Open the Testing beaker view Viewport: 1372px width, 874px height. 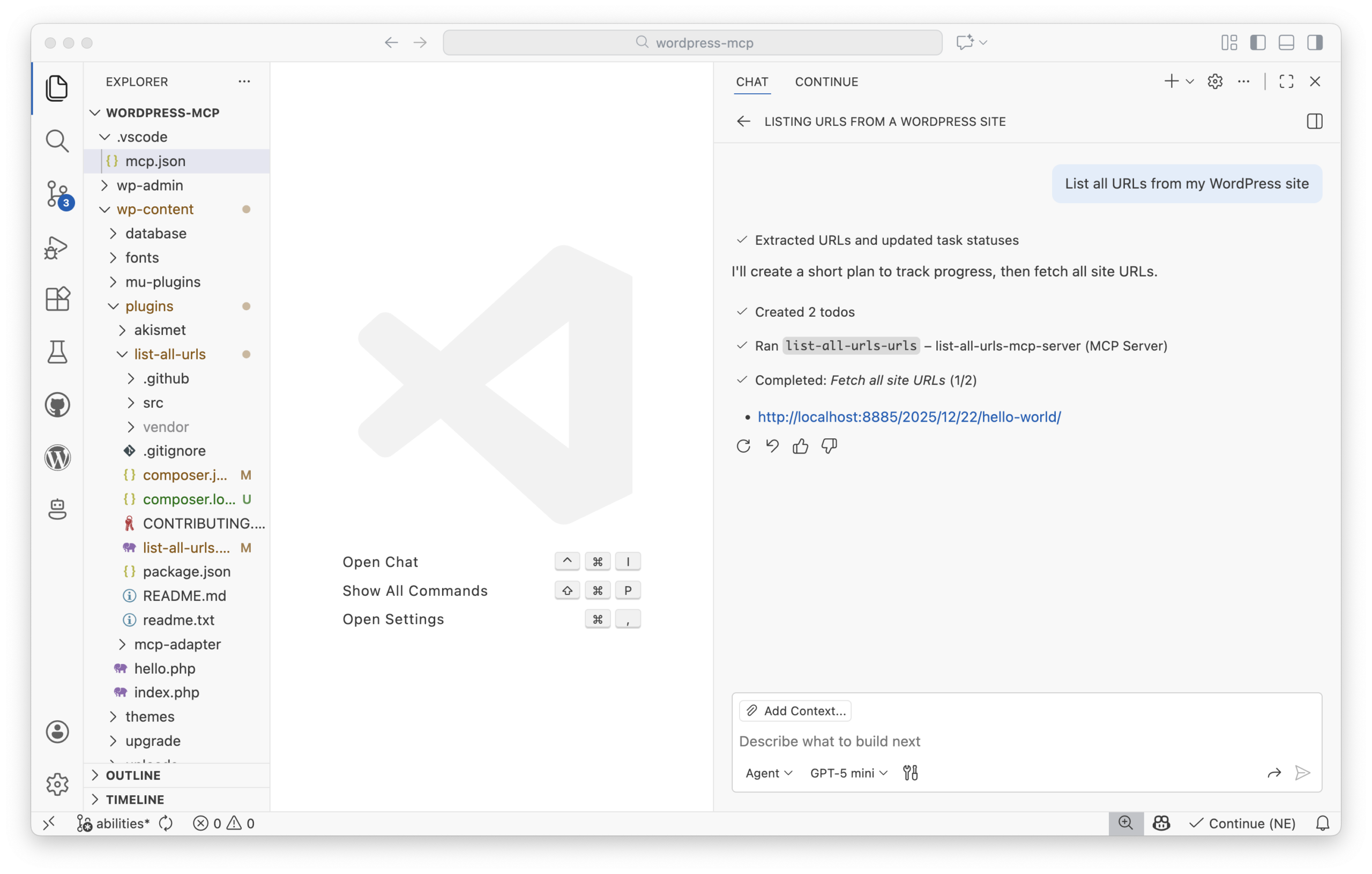(57, 352)
